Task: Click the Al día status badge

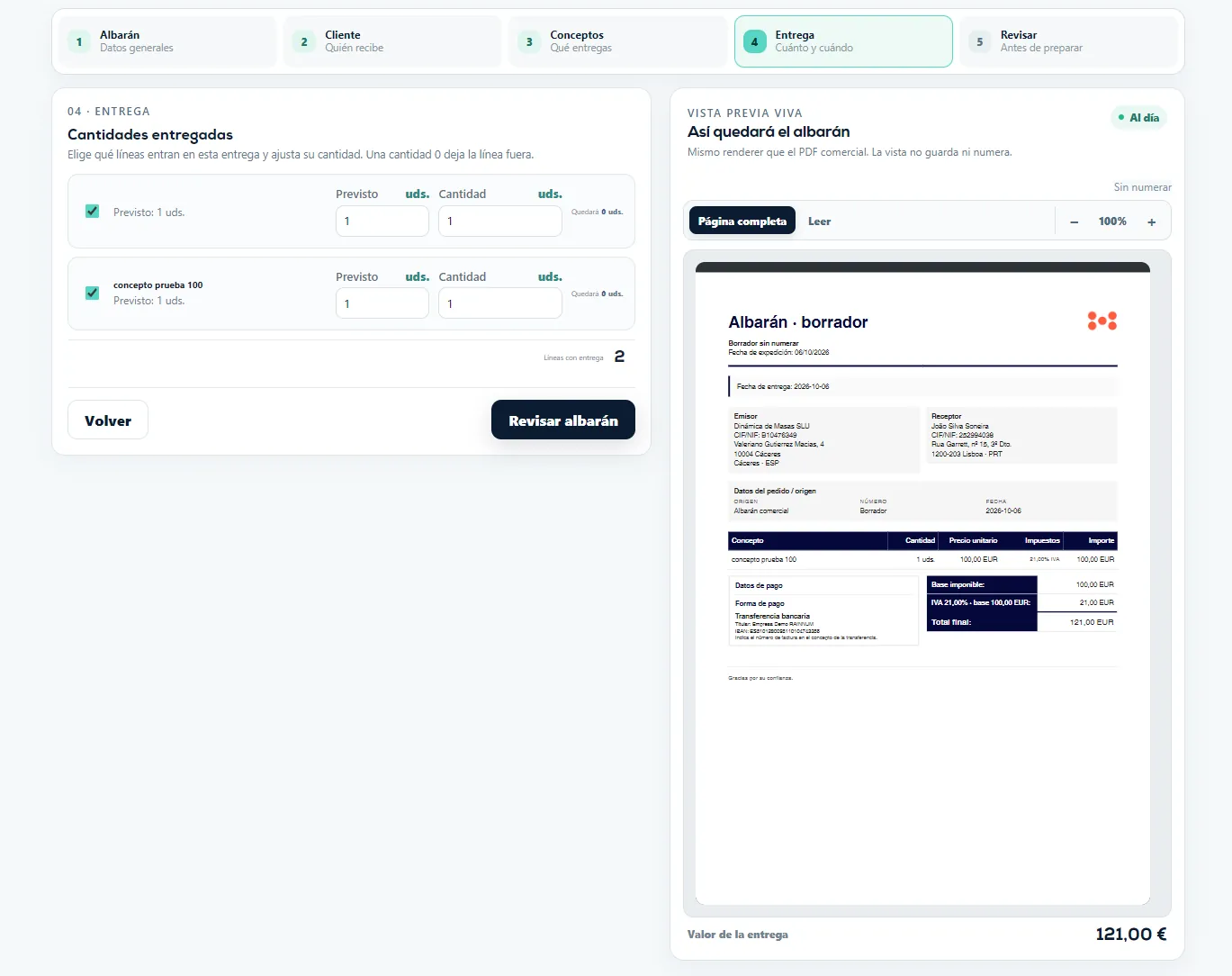Action: (1138, 118)
